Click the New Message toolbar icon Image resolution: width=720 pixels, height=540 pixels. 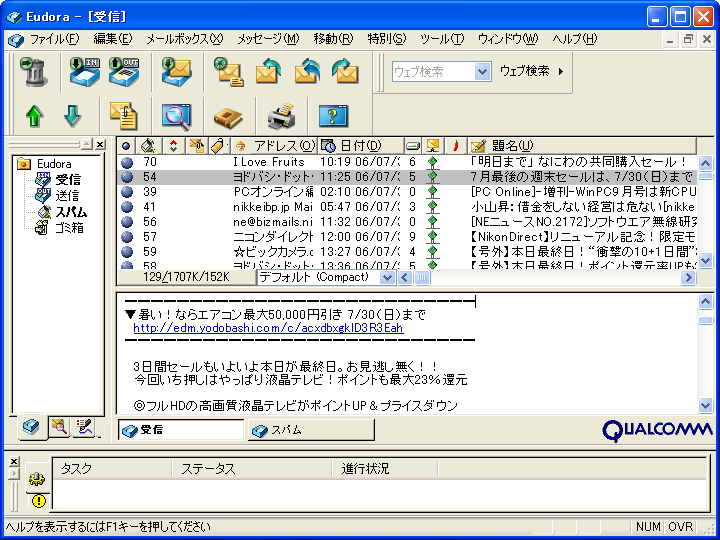229,72
